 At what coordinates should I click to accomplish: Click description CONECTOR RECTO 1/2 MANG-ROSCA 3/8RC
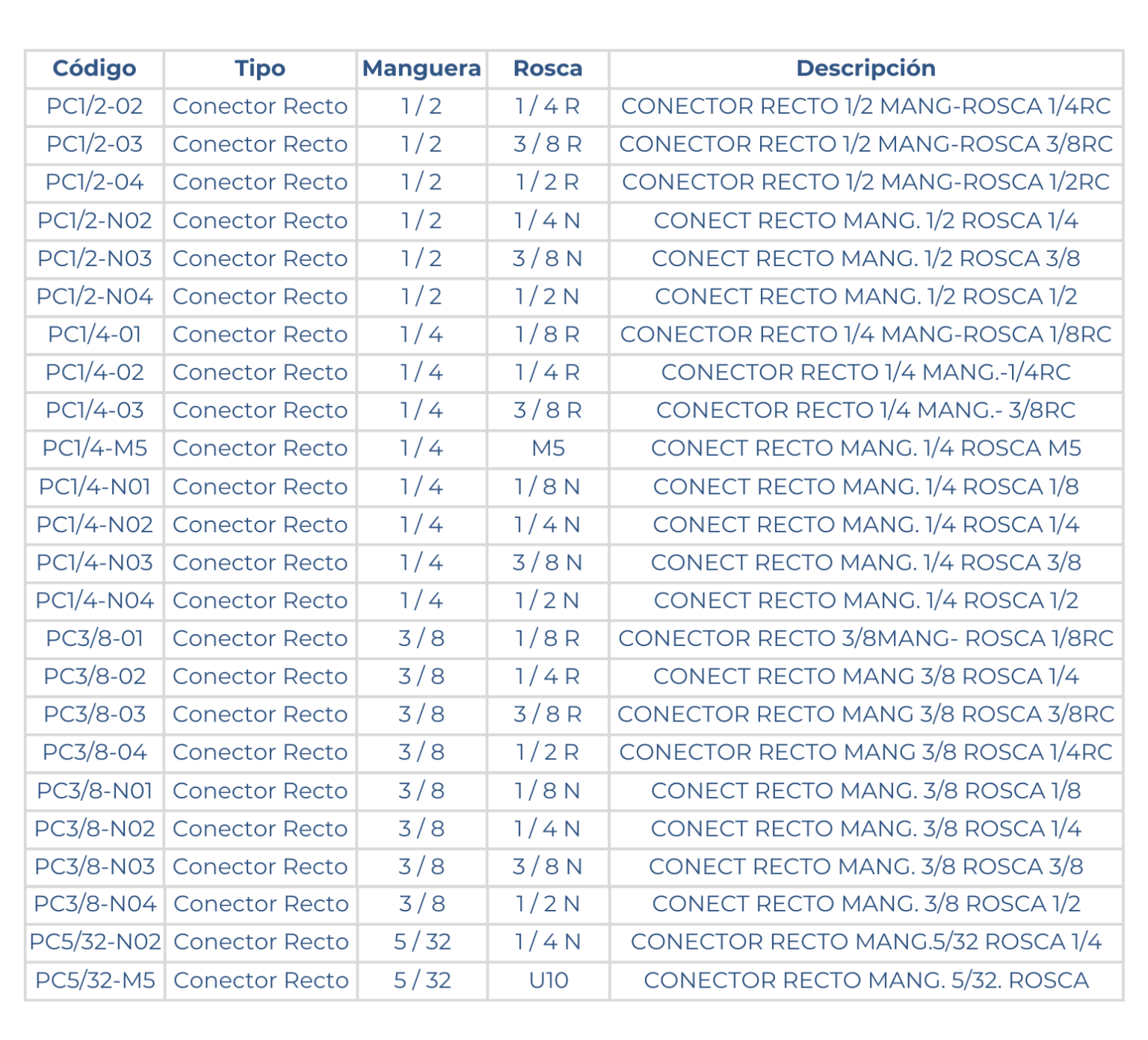coord(865,144)
